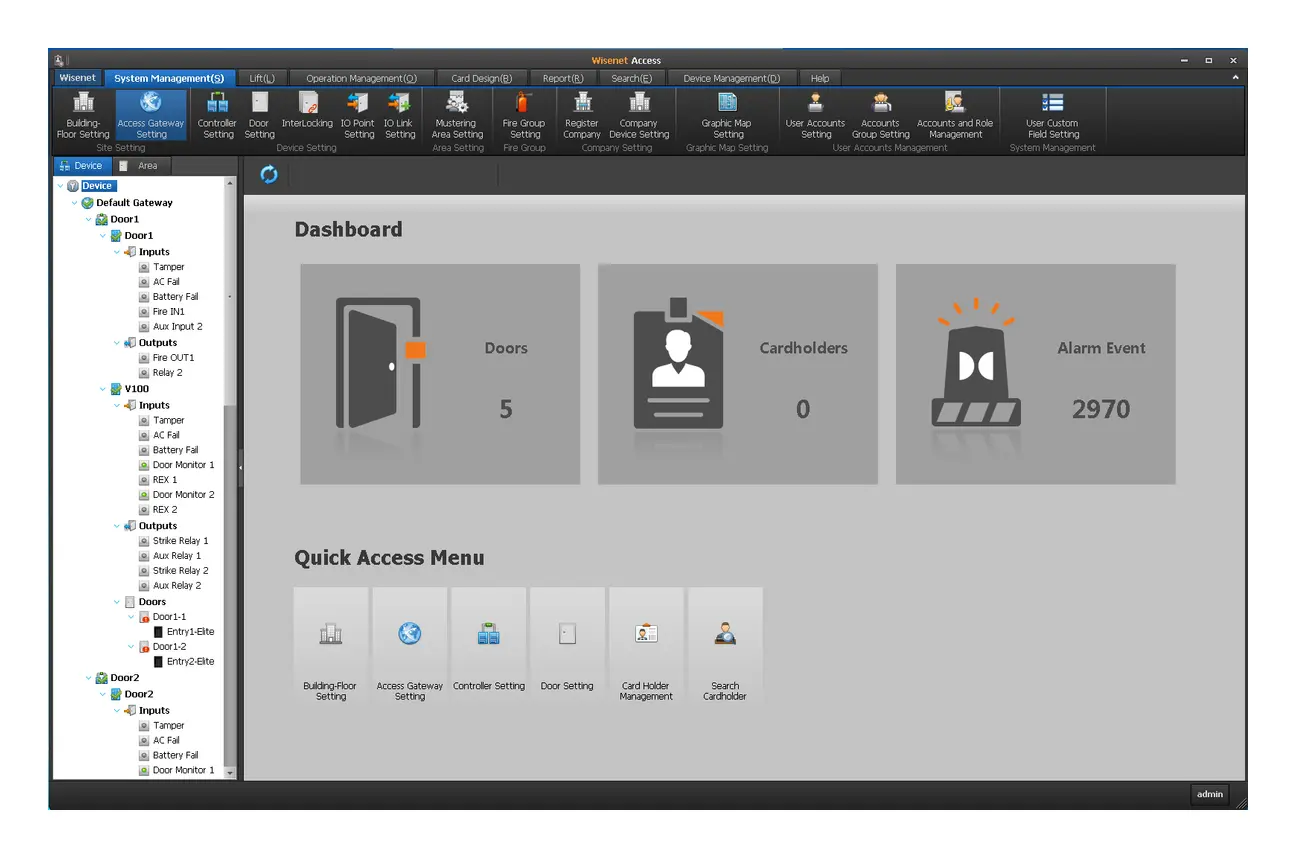Viewport: 1296px width, 858px height.
Task: Open the Register Company tool
Action: tap(582, 116)
